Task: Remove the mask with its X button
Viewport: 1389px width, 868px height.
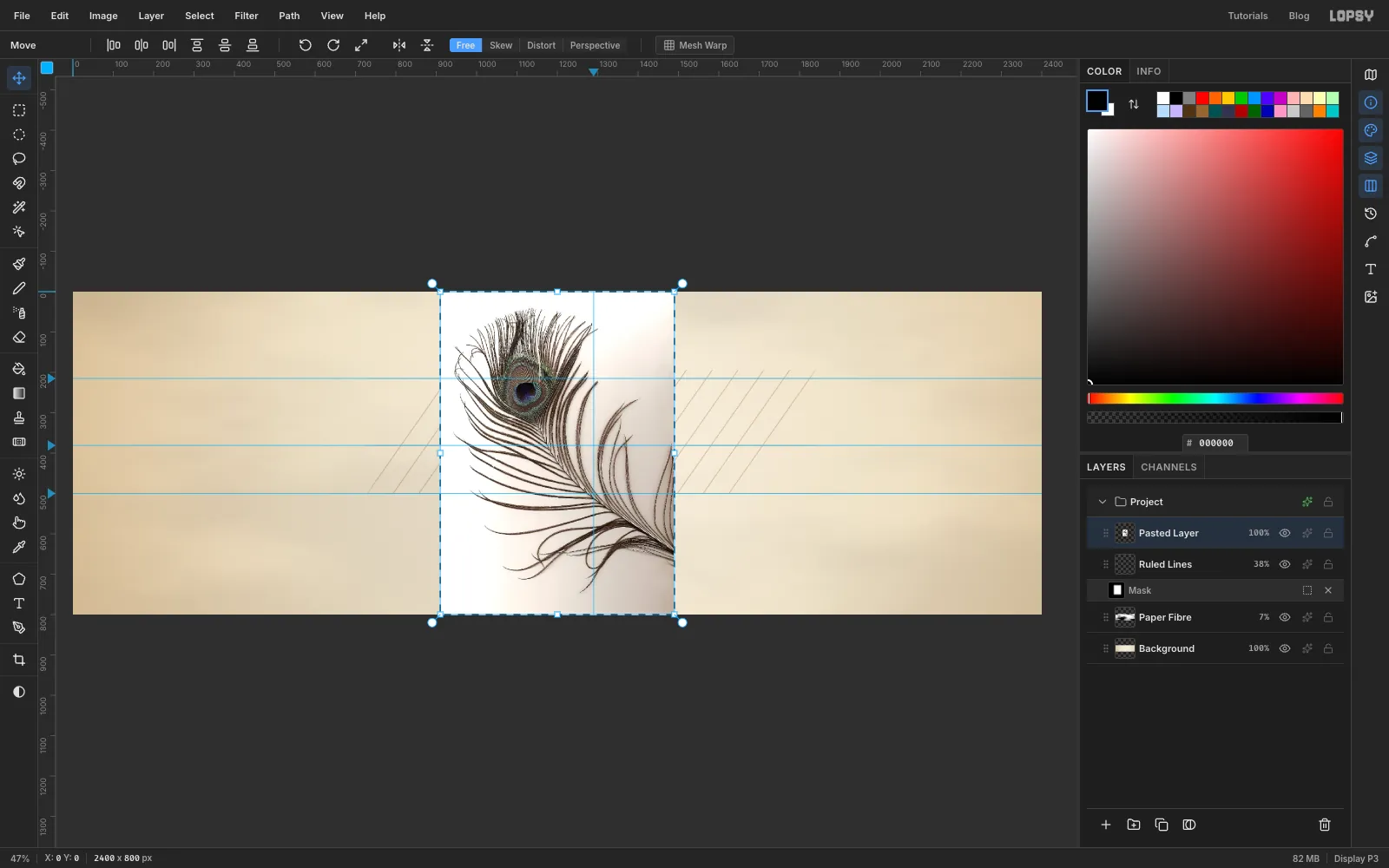Action: click(1328, 590)
